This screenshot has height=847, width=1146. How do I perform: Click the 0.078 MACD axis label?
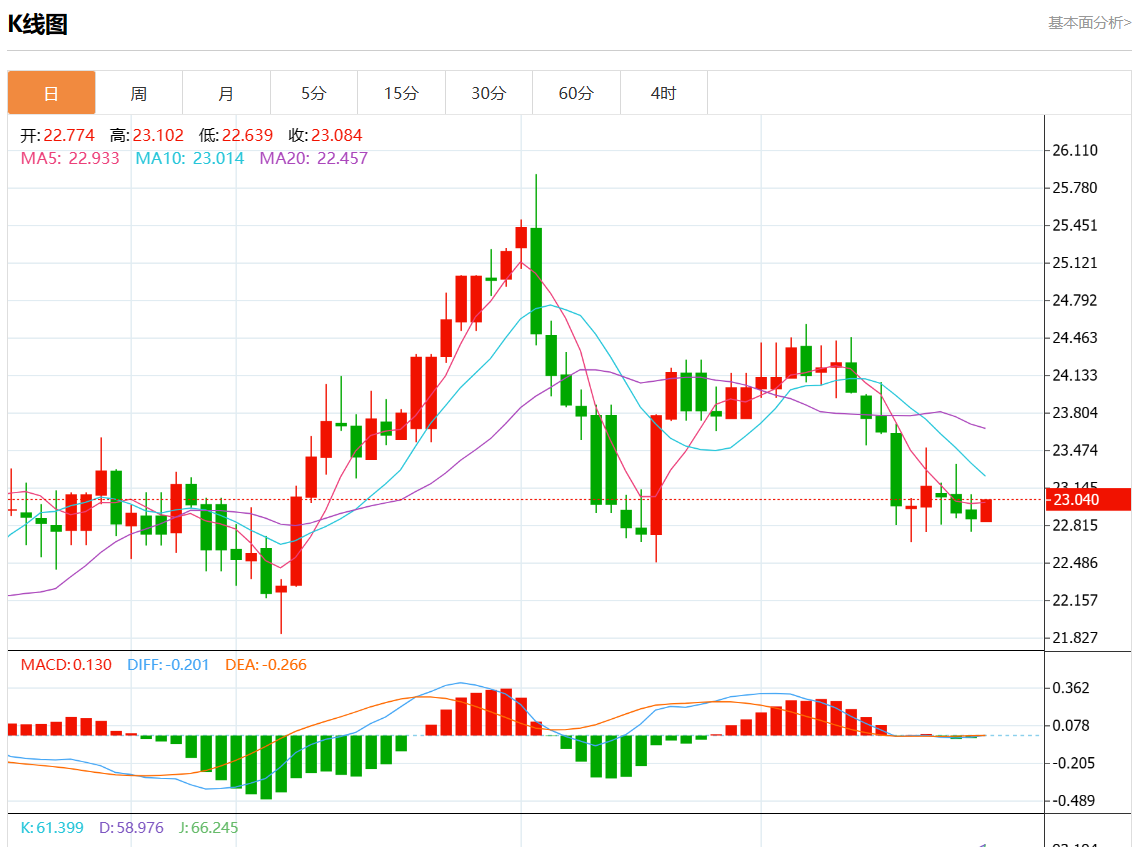click(1071, 726)
